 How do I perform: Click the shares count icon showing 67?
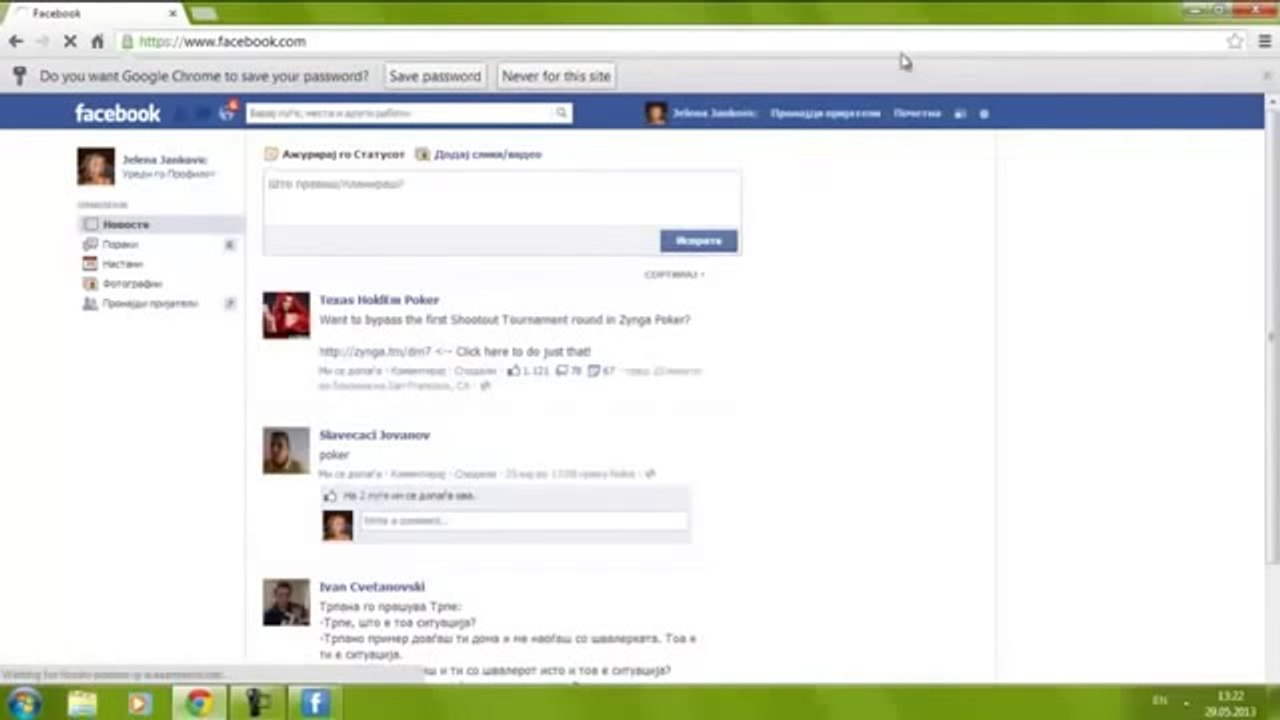point(594,371)
